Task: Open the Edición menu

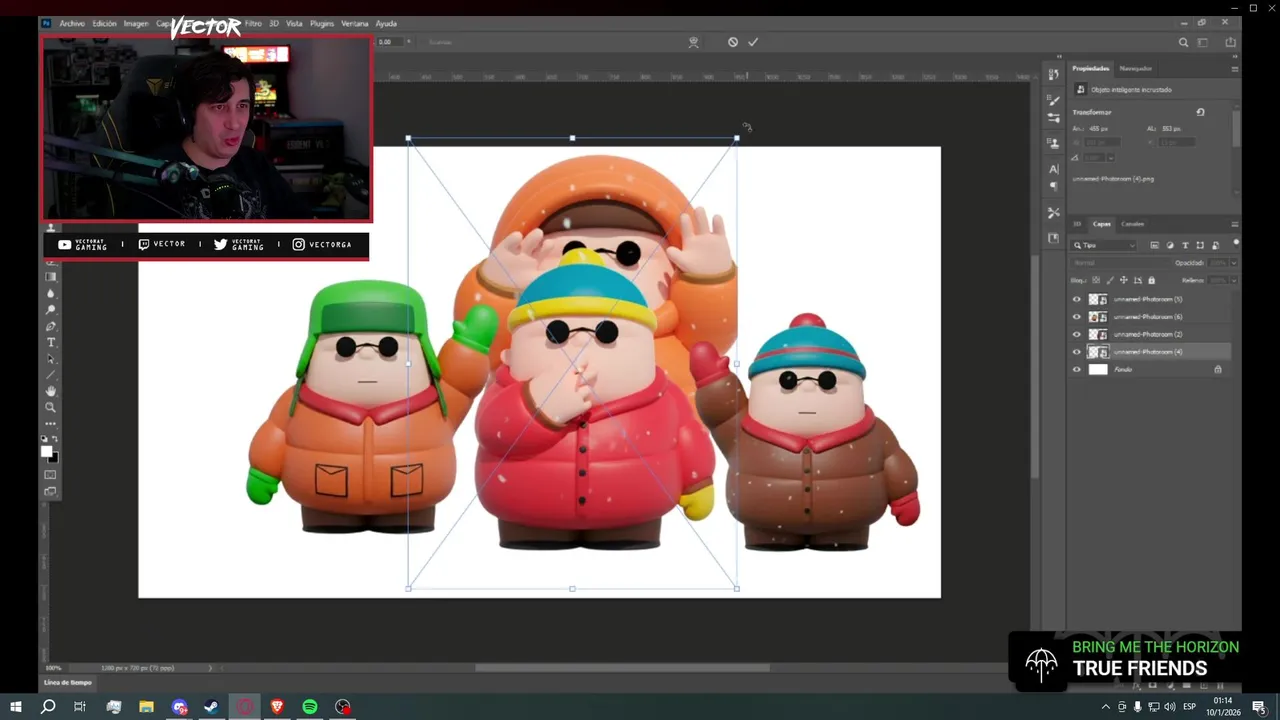Action: [x=104, y=23]
